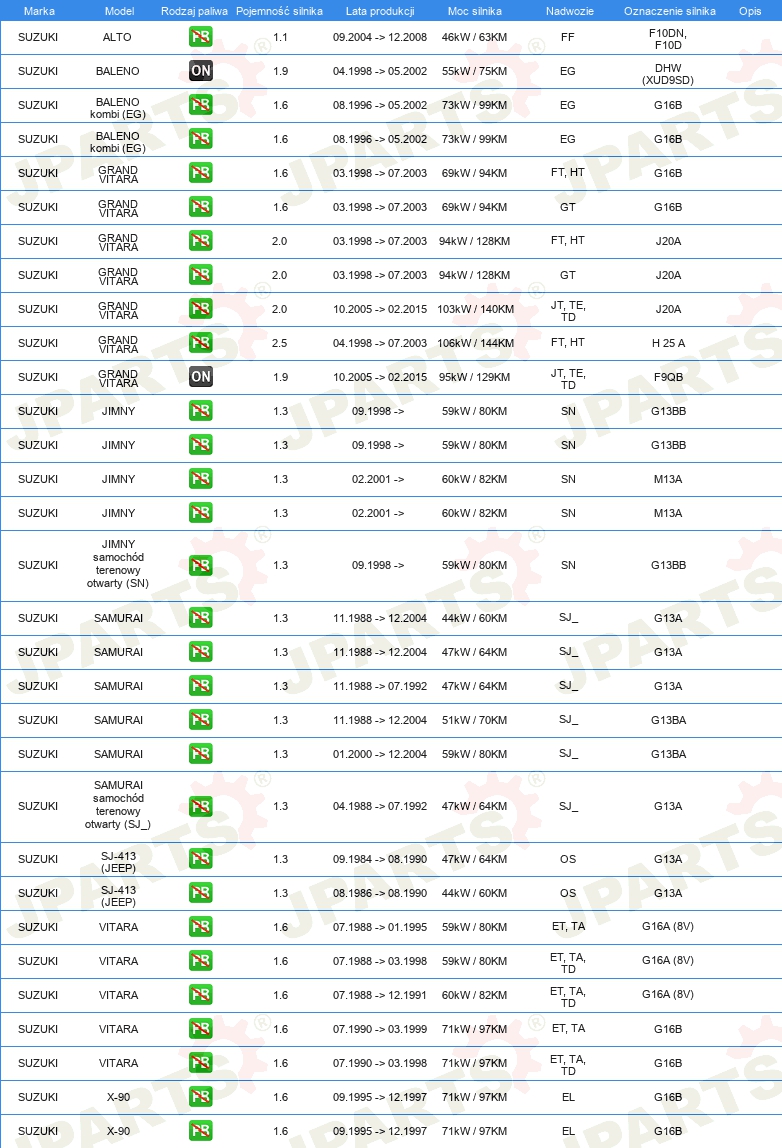Select the engine code F10DN, F10D

[668, 39]
